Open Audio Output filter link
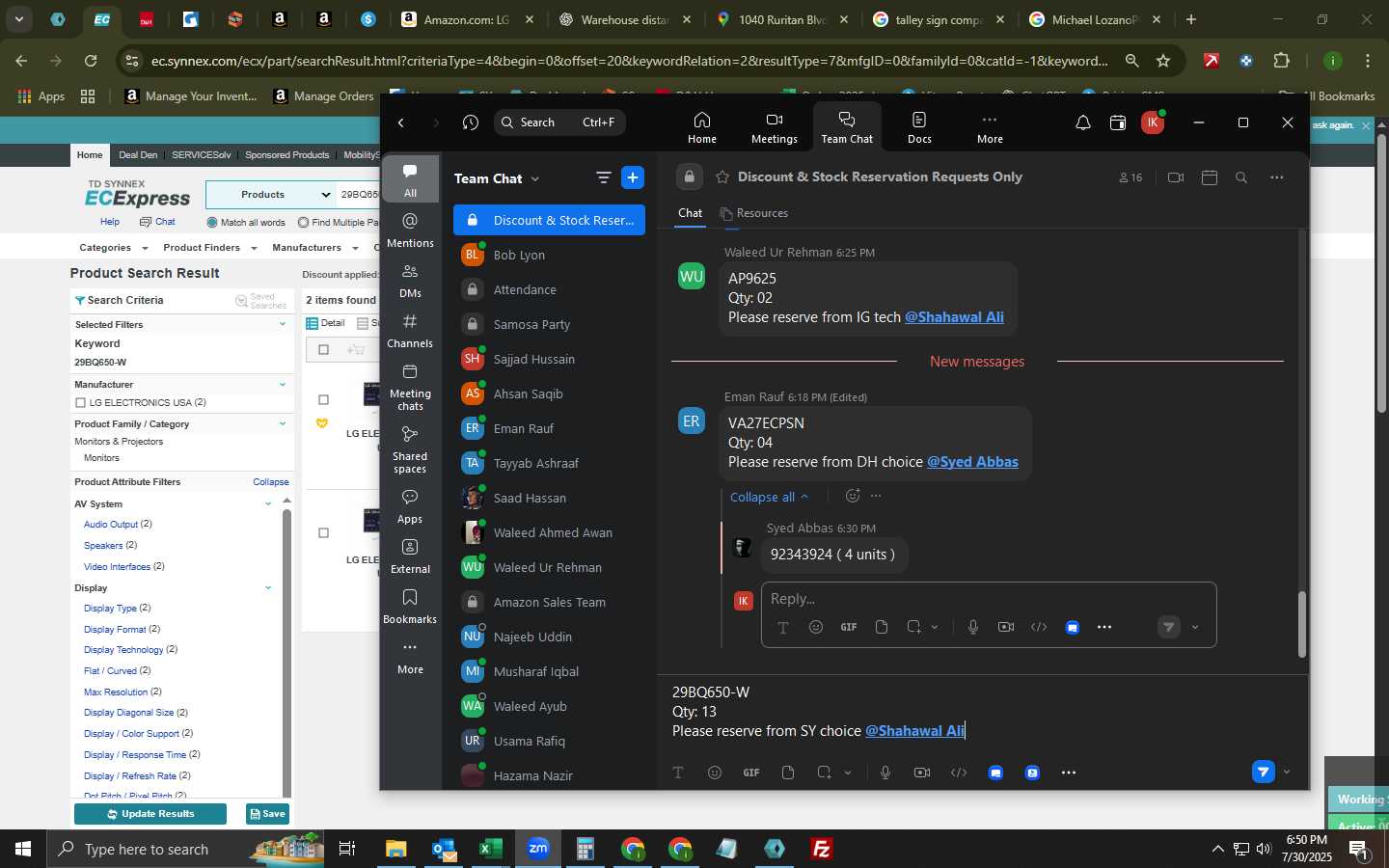Viewport: 1389px width, 868px height. coord(111,525)
